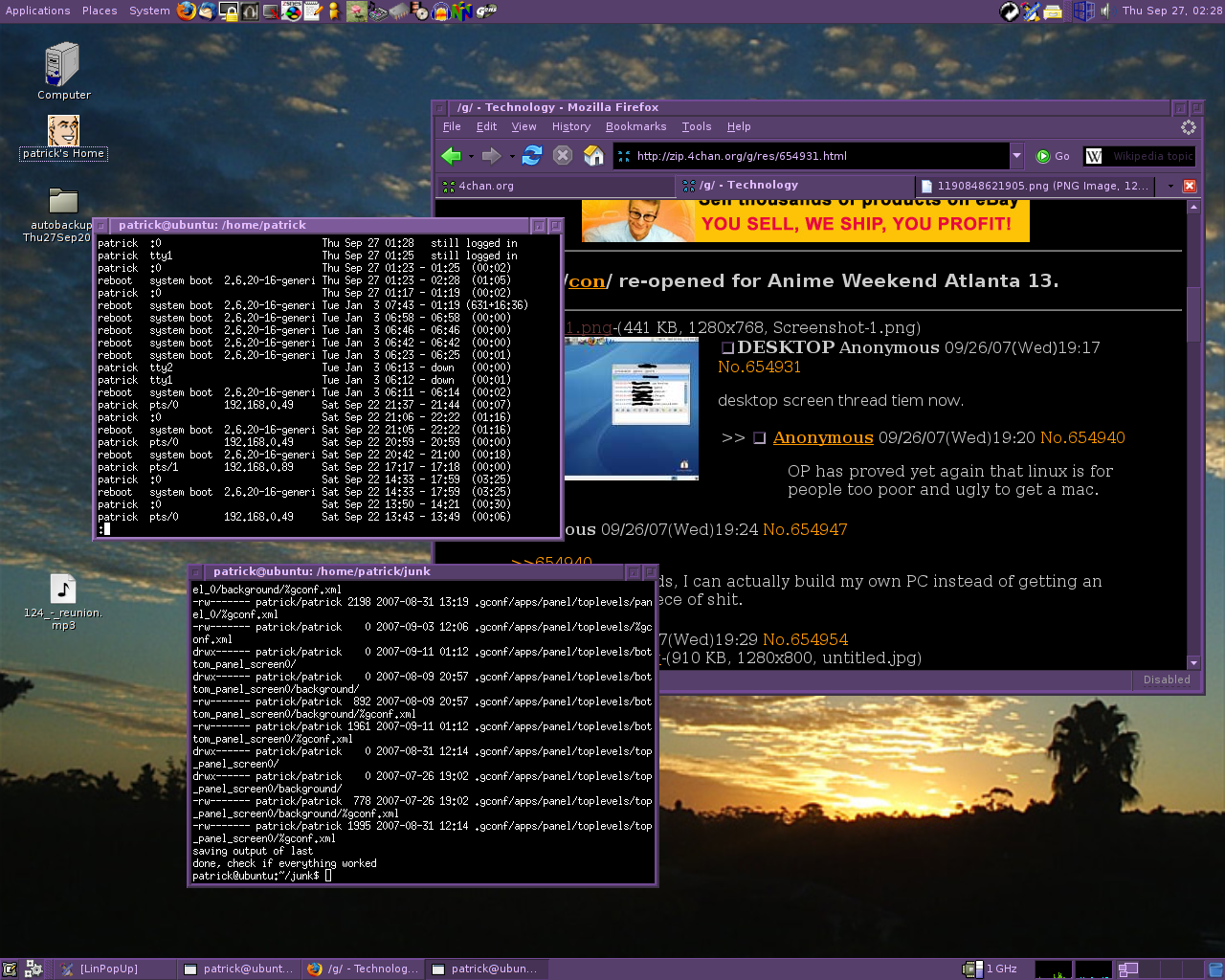
Task: Open the /con/ board link
Action: point(587,280)
